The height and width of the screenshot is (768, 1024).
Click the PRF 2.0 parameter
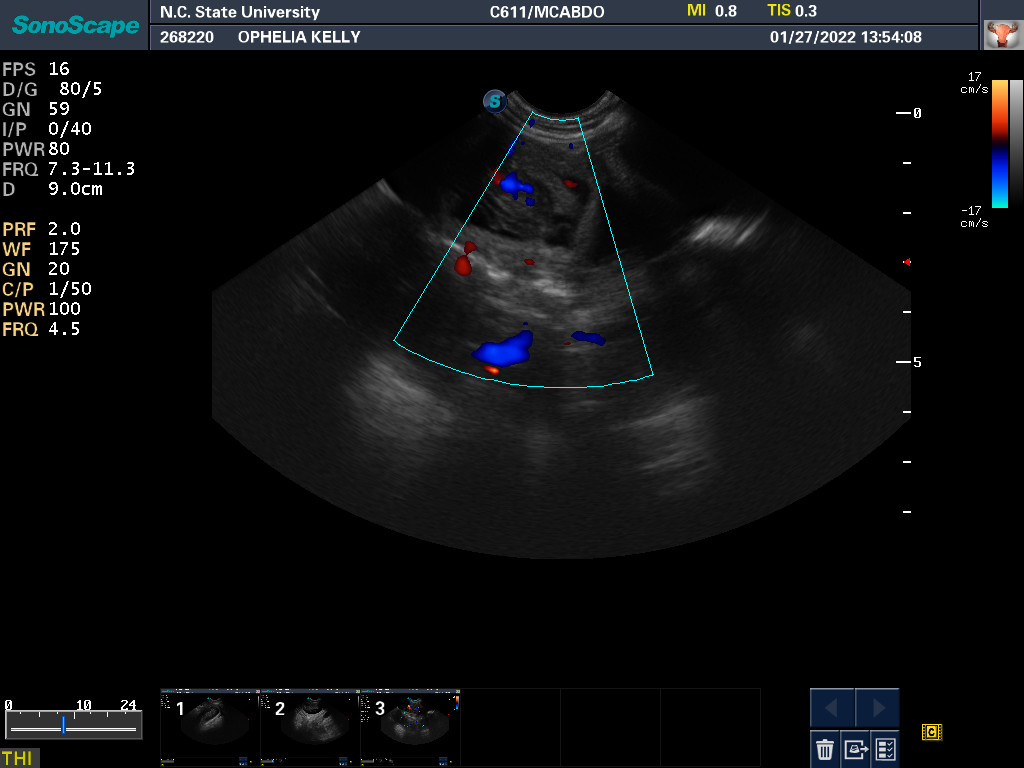[x=42, y=229]
